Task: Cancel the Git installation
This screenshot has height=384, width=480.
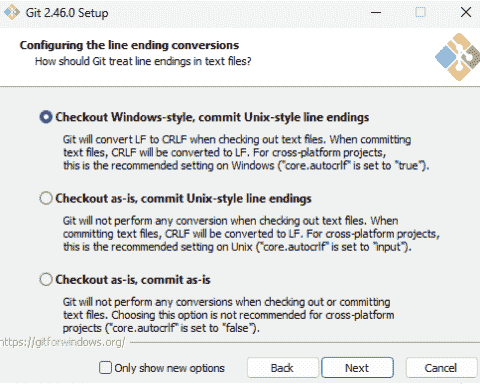Action: [441, 368]
